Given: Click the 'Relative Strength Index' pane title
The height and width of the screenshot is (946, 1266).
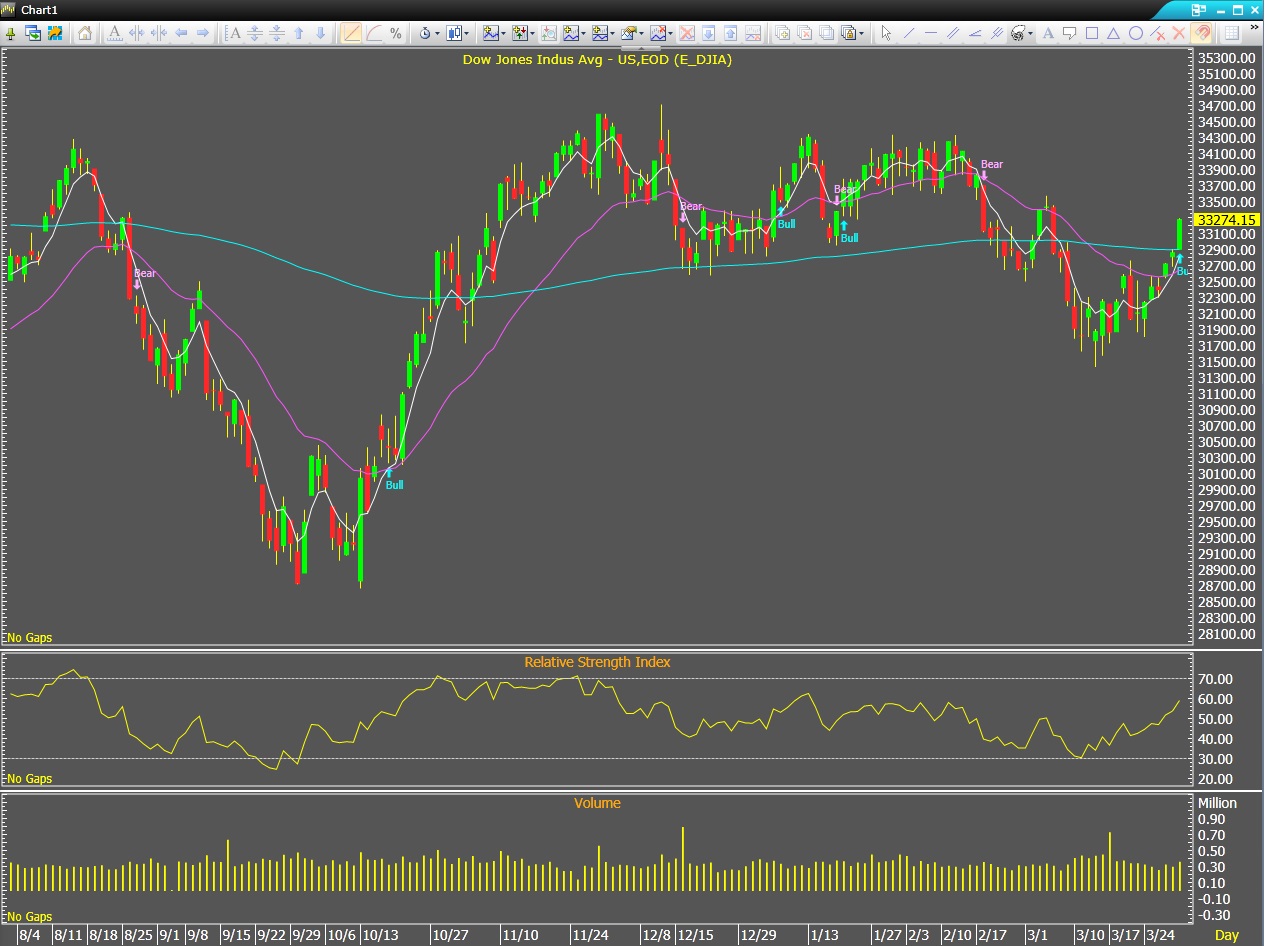Looking at the screenshot, I should 597,662.
